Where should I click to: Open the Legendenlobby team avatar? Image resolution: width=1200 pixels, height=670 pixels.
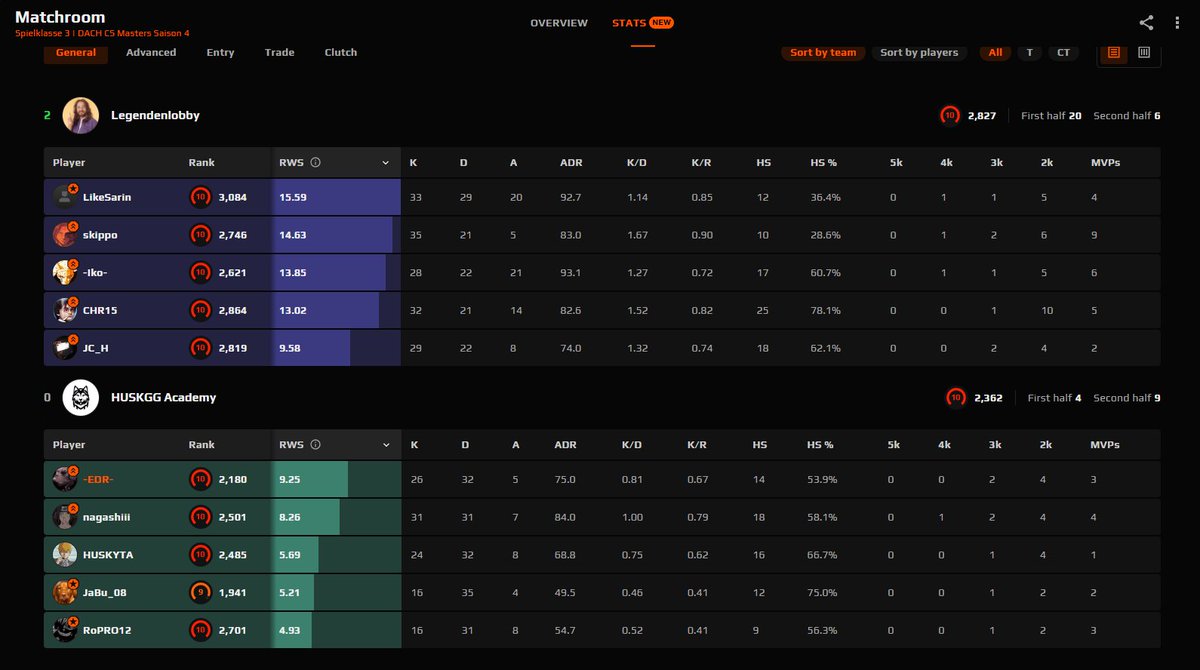(81, 115)
